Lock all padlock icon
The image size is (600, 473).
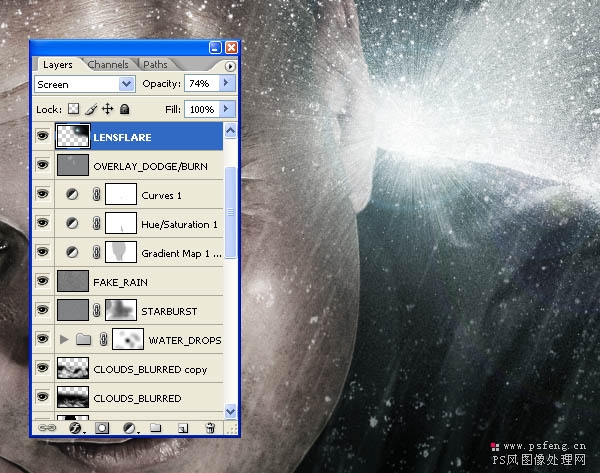pos(124,109)
